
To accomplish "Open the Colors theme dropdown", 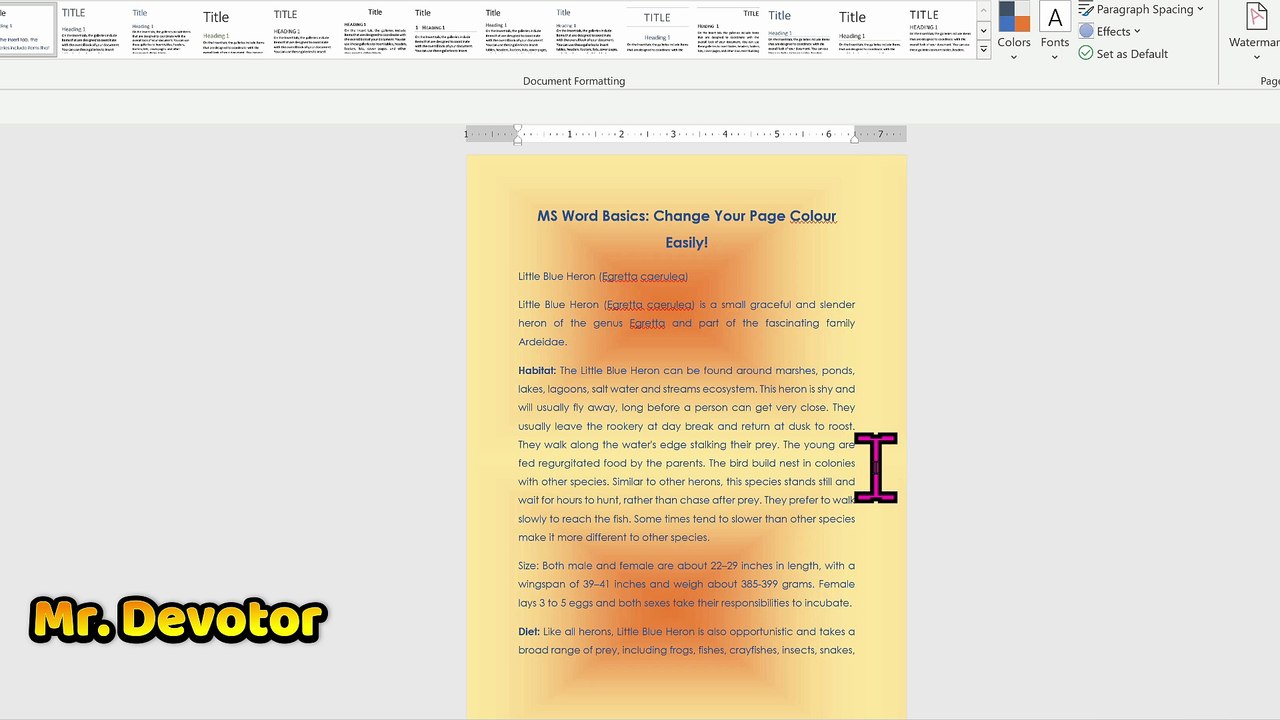I will point(1013,30).
